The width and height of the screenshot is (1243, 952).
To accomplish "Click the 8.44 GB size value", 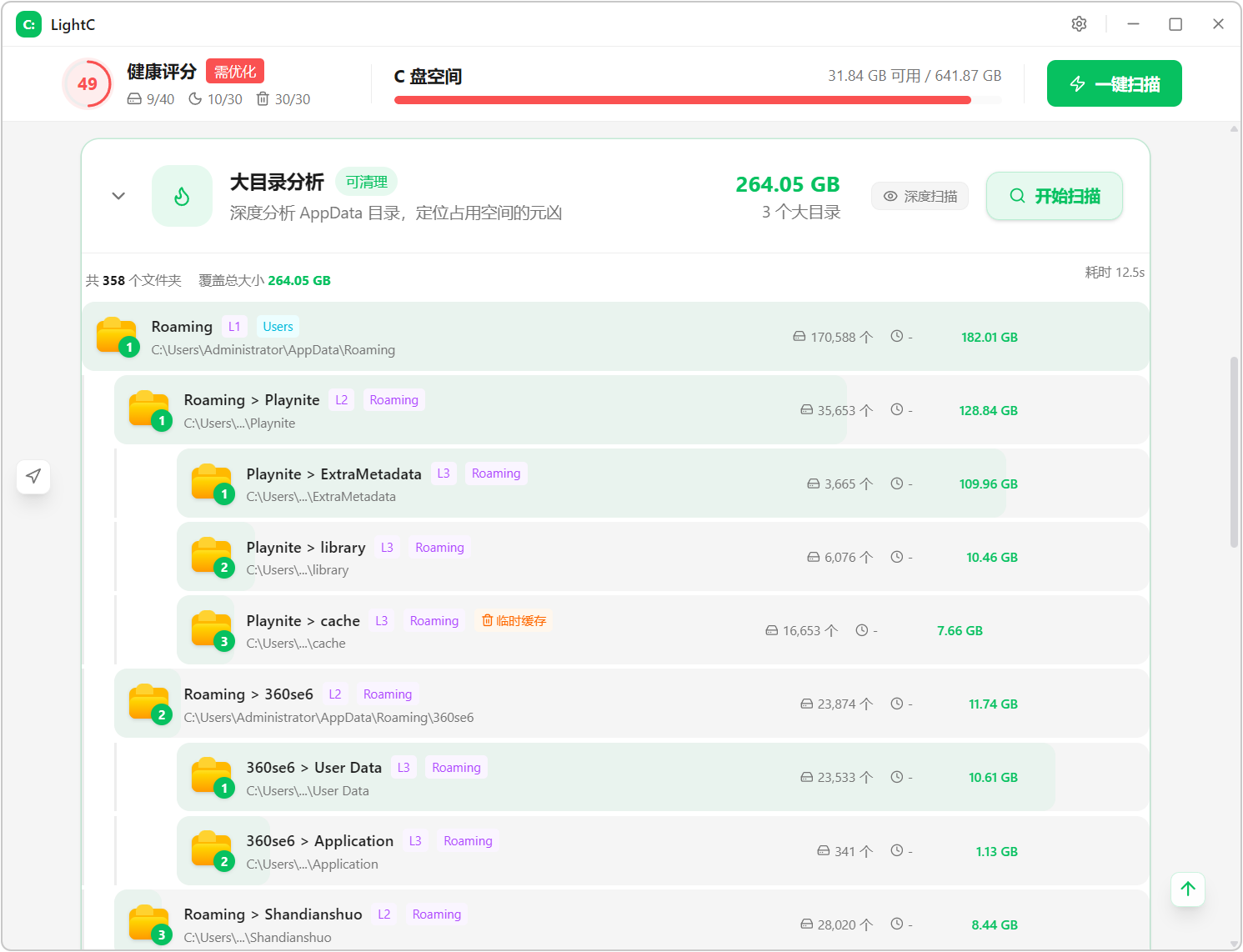I will click(x=995, y=924).
